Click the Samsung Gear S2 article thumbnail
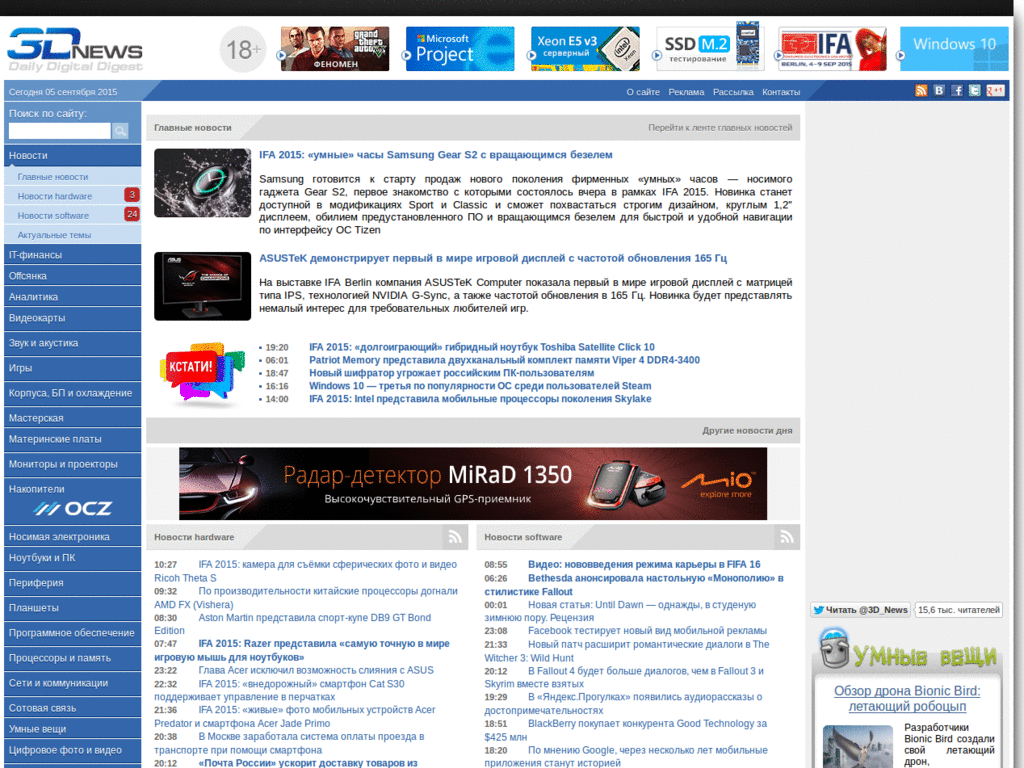Image resolution: width=1024 pixels, height=768 pixels. coord(202,183)
